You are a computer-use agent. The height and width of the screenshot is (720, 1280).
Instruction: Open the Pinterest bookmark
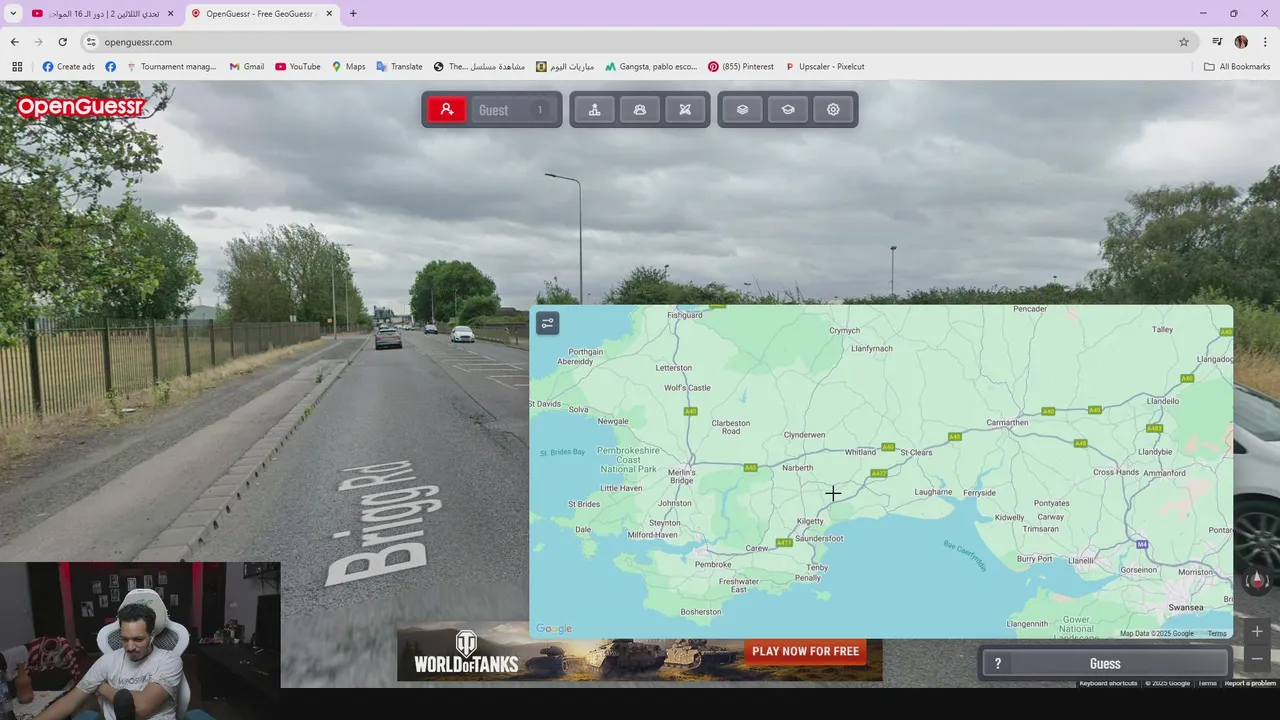pos(740,67)
